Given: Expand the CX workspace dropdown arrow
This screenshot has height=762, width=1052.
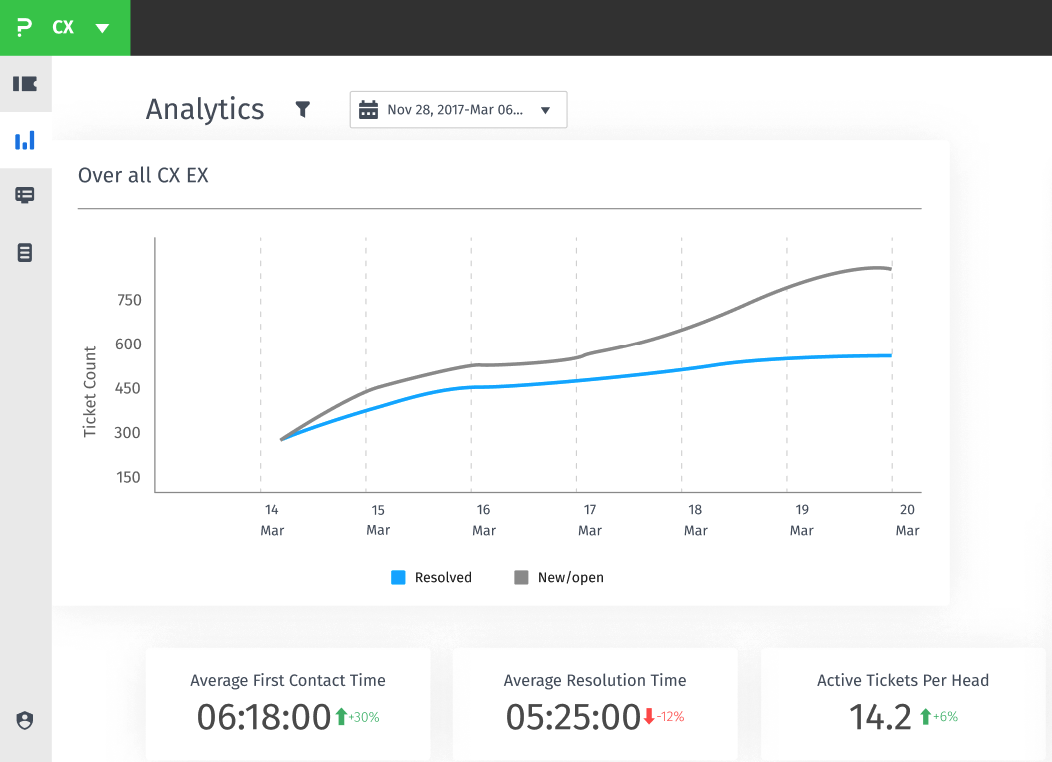Looking at the screenshot, I should (x=102, y=28).
